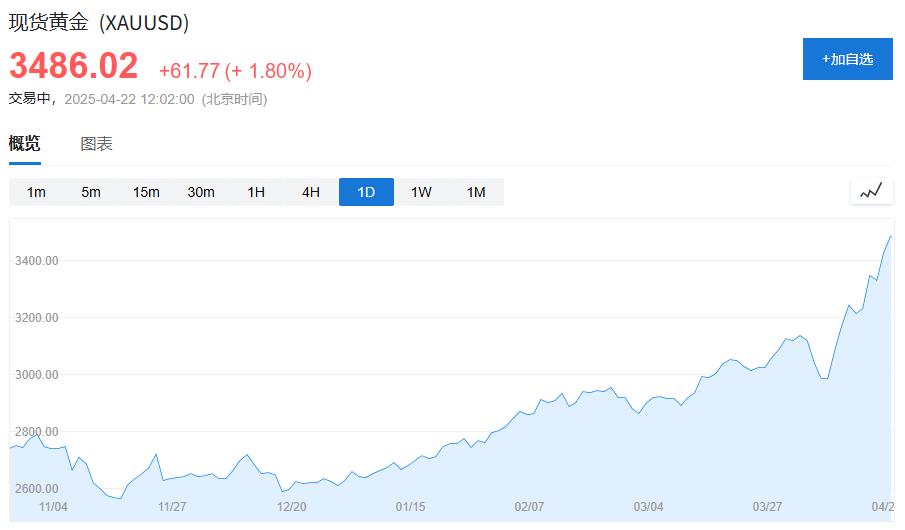The image size is (905, 530).
Task: Click the 3486.02 price value
Action: 74,66
